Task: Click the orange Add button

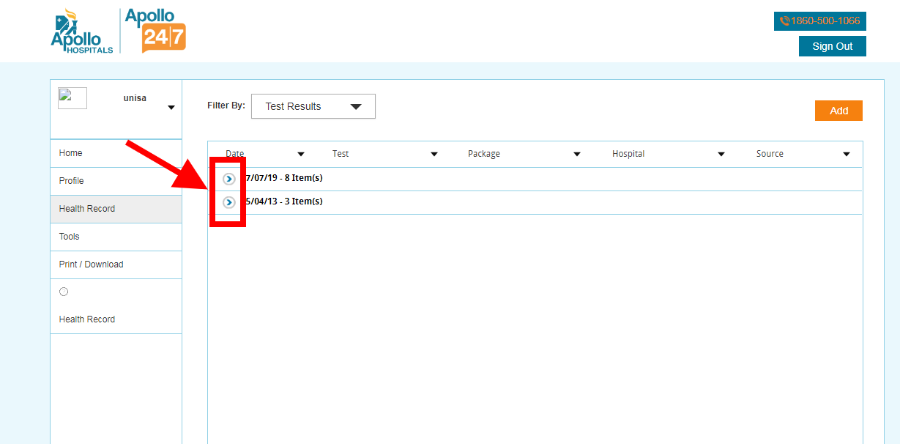Action: (x=838, y=111)
